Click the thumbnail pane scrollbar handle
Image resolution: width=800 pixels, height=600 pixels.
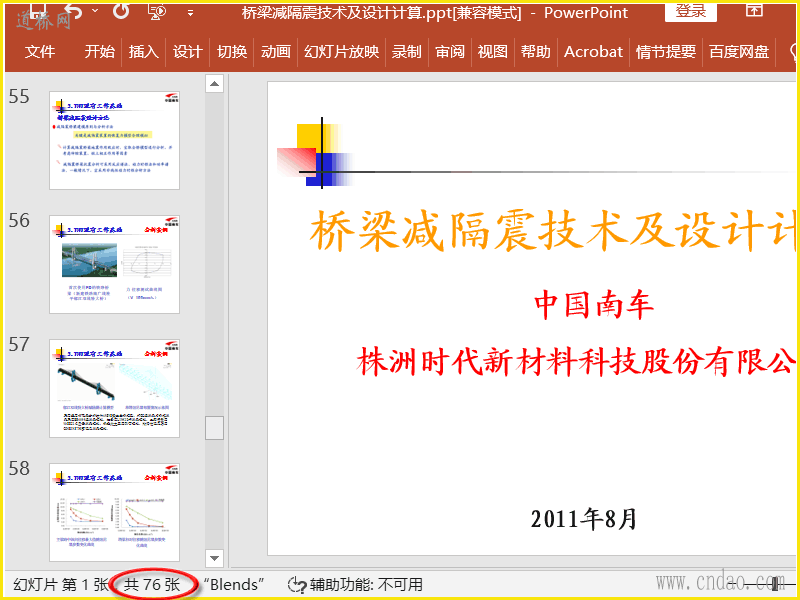214,428
